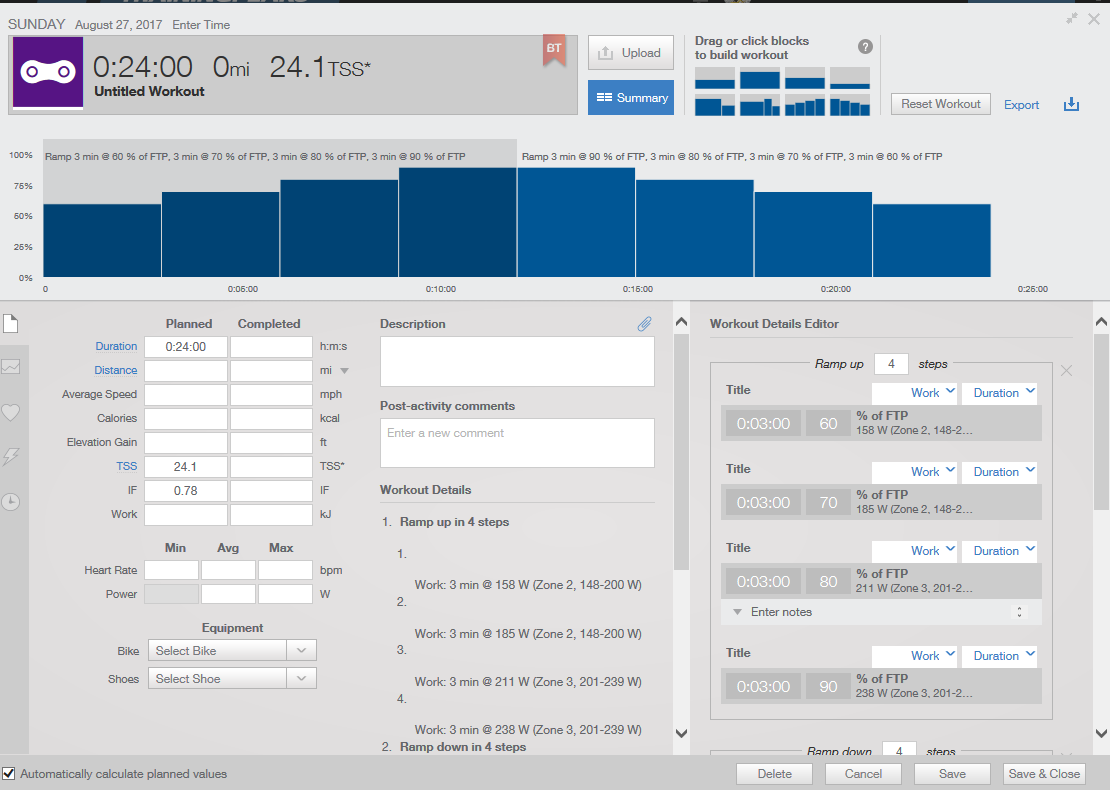The width and height of the screenshot is (1110, 790).
Task: Add the four-step ramp up workout block
Action: [x=804, y=105]
